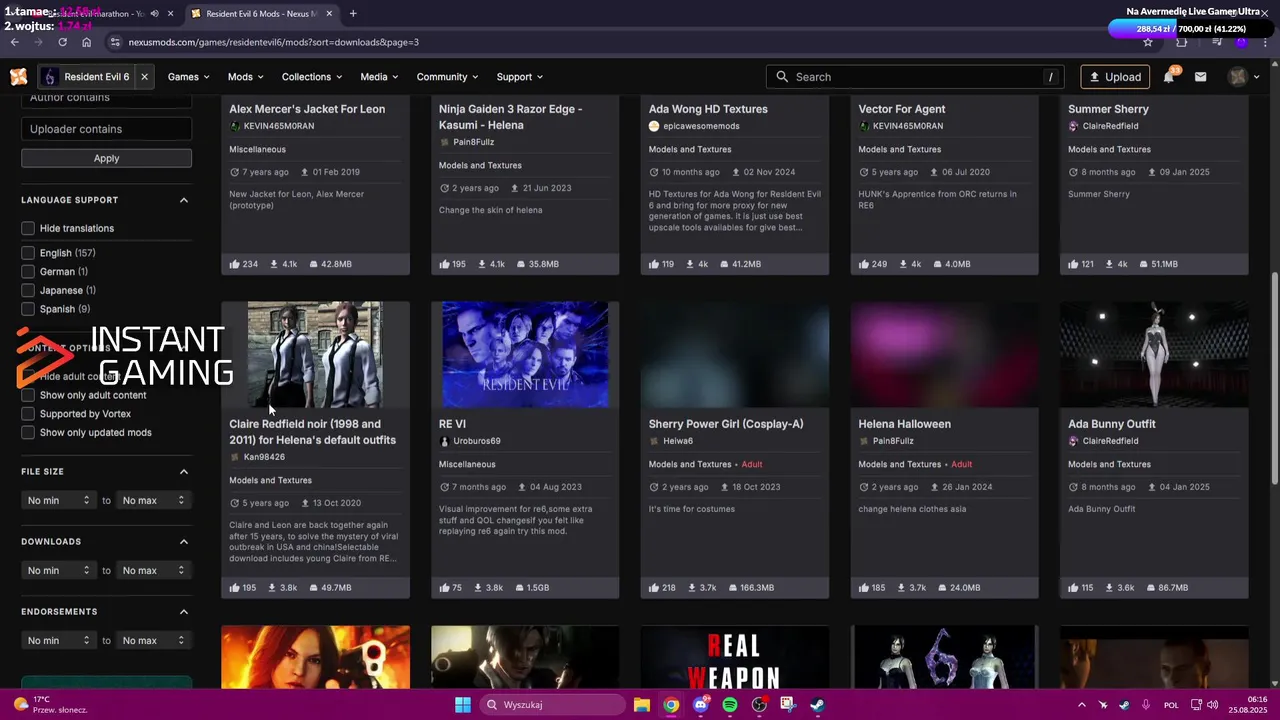The width and height of the screenshot is (1280, 720).
Task: Open Windows Start menu
Action: 462,705
